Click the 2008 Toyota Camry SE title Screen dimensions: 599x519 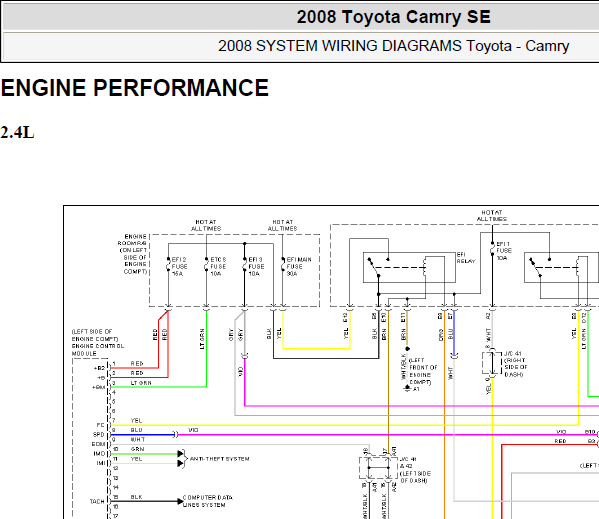point(393,17)
